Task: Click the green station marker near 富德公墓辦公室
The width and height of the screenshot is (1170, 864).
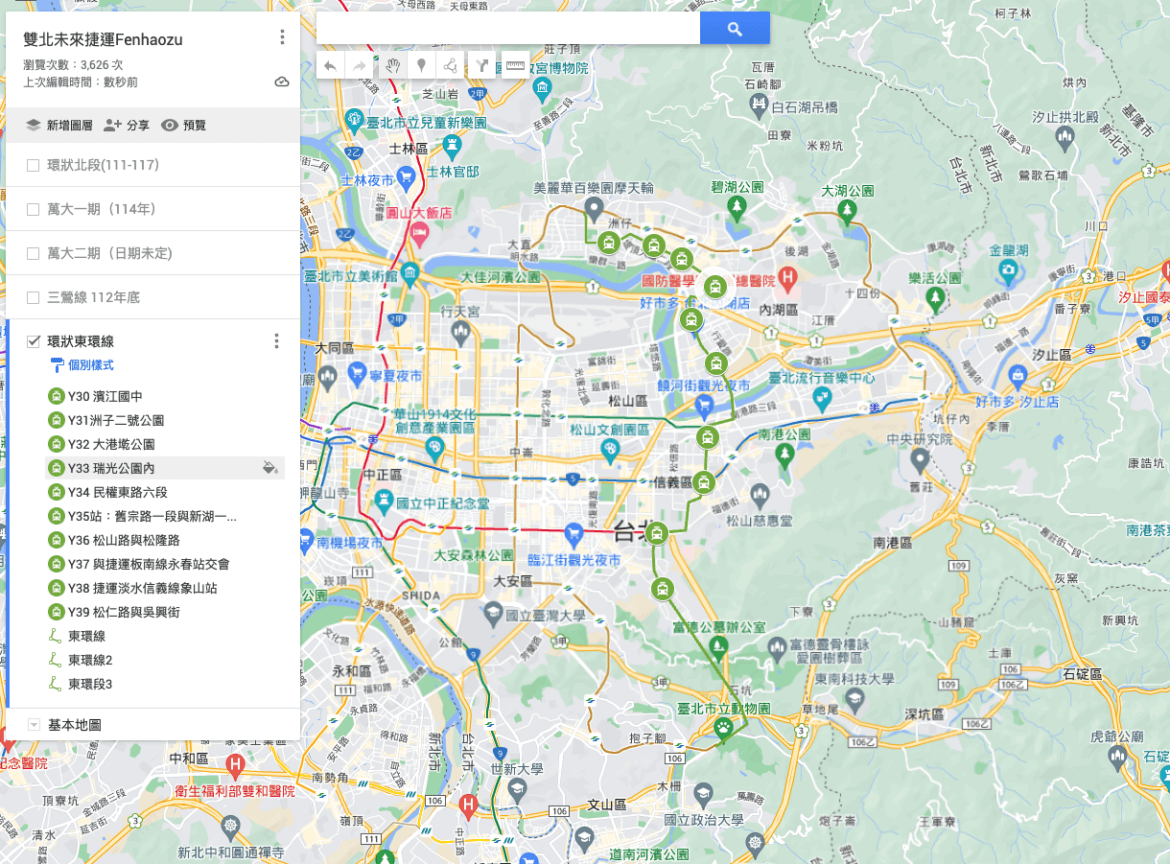Action: point(662,589)
